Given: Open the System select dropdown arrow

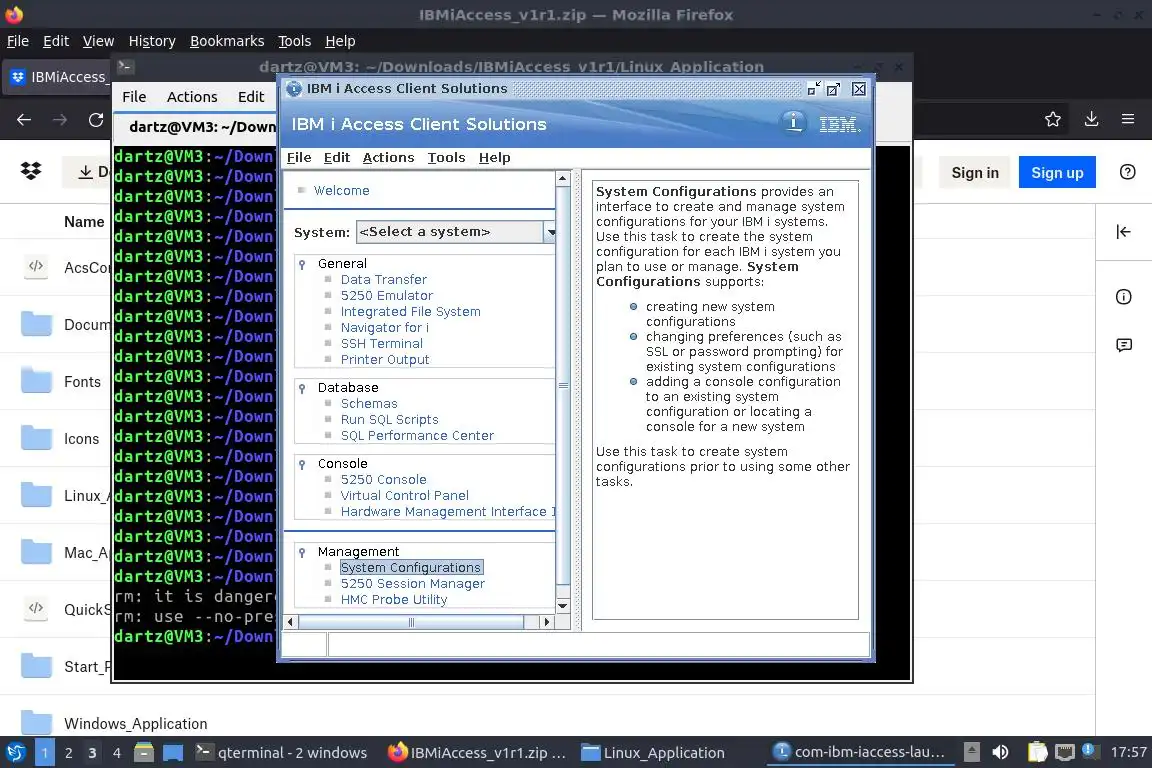Looking at the screenshot, I should tap(550, 232).
